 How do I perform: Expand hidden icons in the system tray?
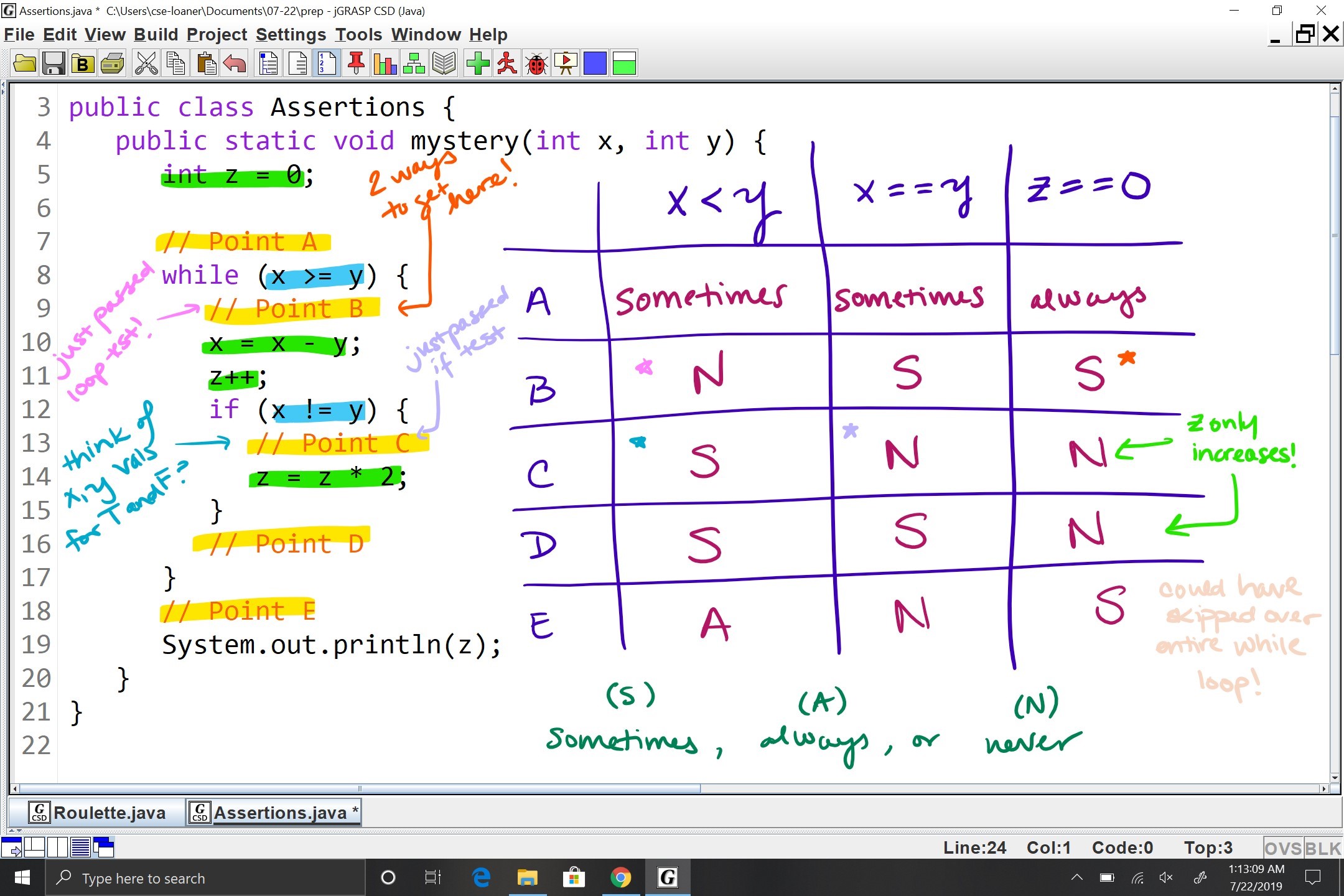coord(1076,877)
